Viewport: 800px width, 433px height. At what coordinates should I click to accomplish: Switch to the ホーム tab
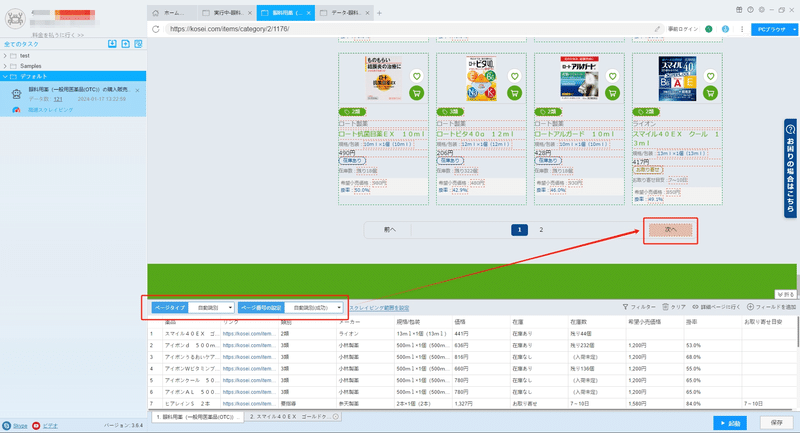[x=172, y=13]
